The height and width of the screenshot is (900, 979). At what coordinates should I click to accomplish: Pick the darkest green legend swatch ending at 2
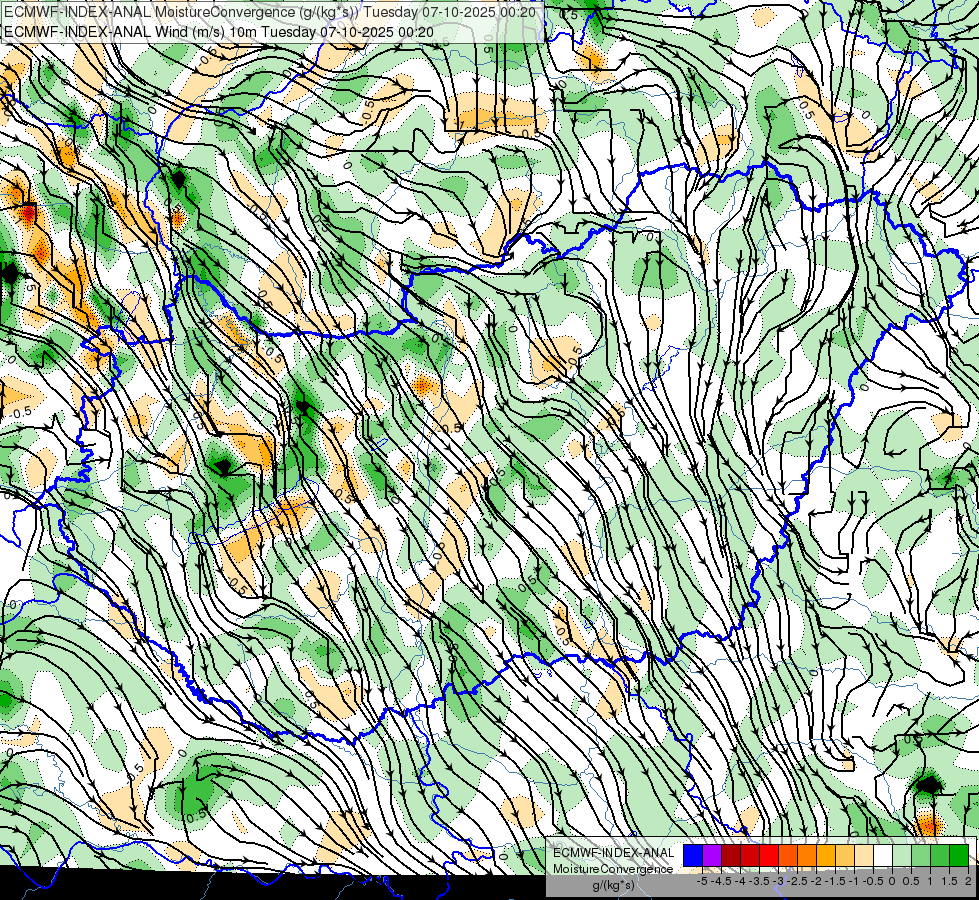(959, 856)
